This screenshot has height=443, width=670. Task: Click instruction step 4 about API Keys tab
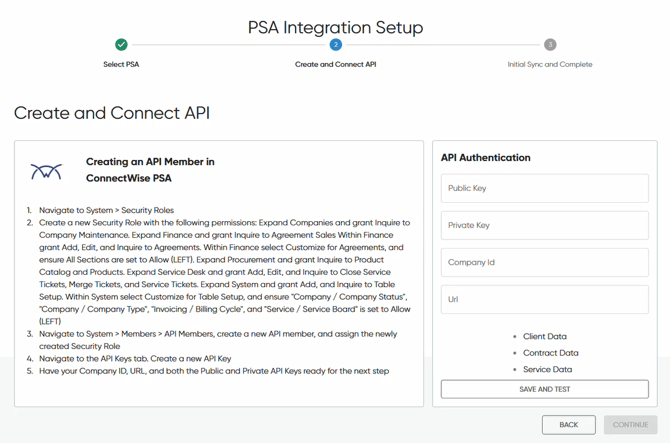[x=135, y=358]
